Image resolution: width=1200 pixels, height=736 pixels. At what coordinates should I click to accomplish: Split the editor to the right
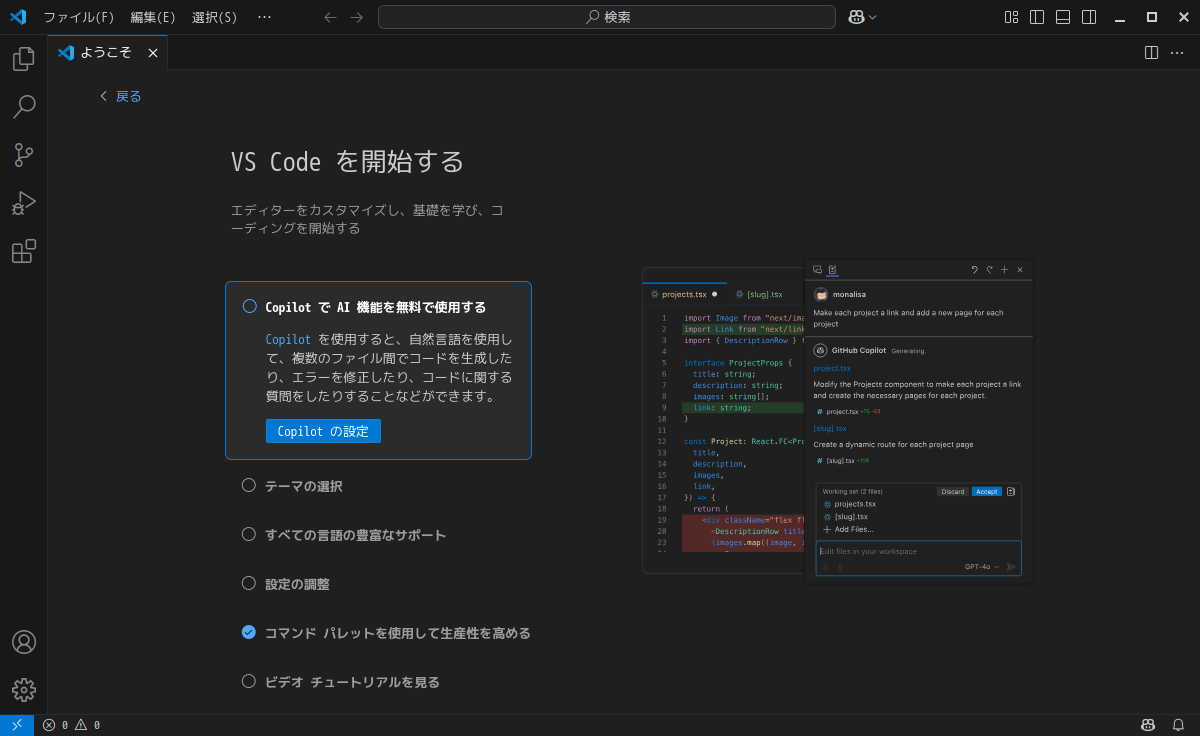coord(1151,53)
